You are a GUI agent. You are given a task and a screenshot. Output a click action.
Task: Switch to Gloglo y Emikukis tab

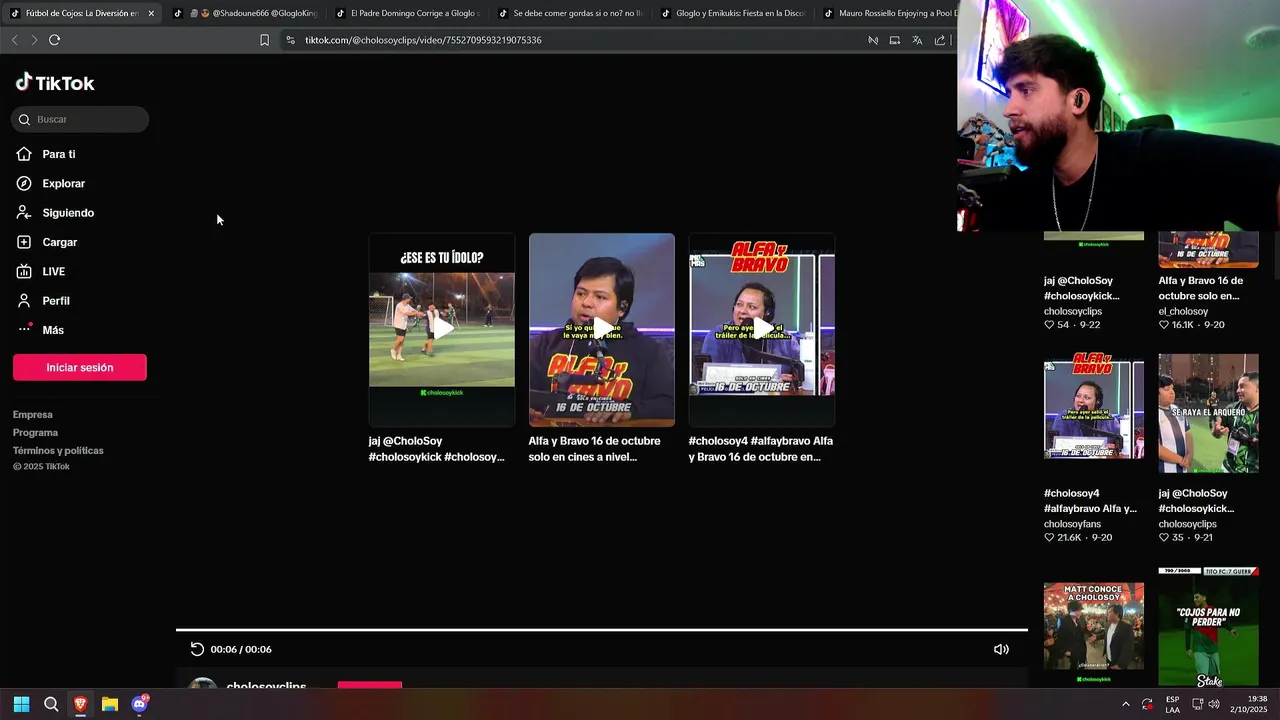(733, 13)
